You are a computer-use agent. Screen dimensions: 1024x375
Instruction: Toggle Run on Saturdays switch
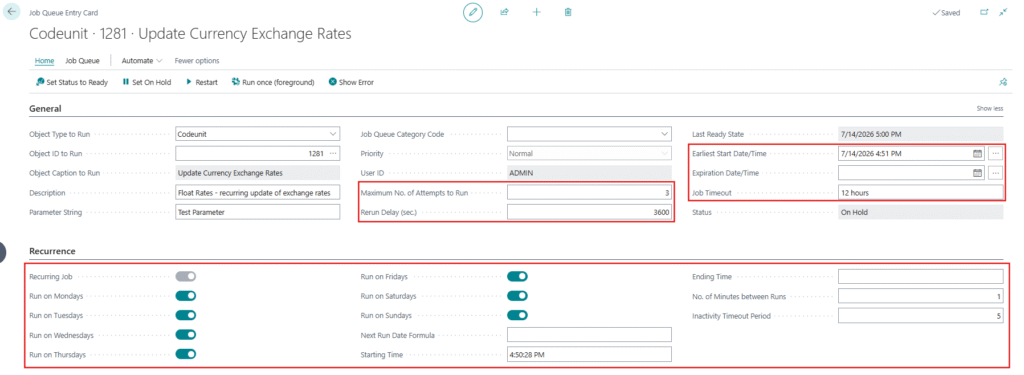[x=517, y=296]
